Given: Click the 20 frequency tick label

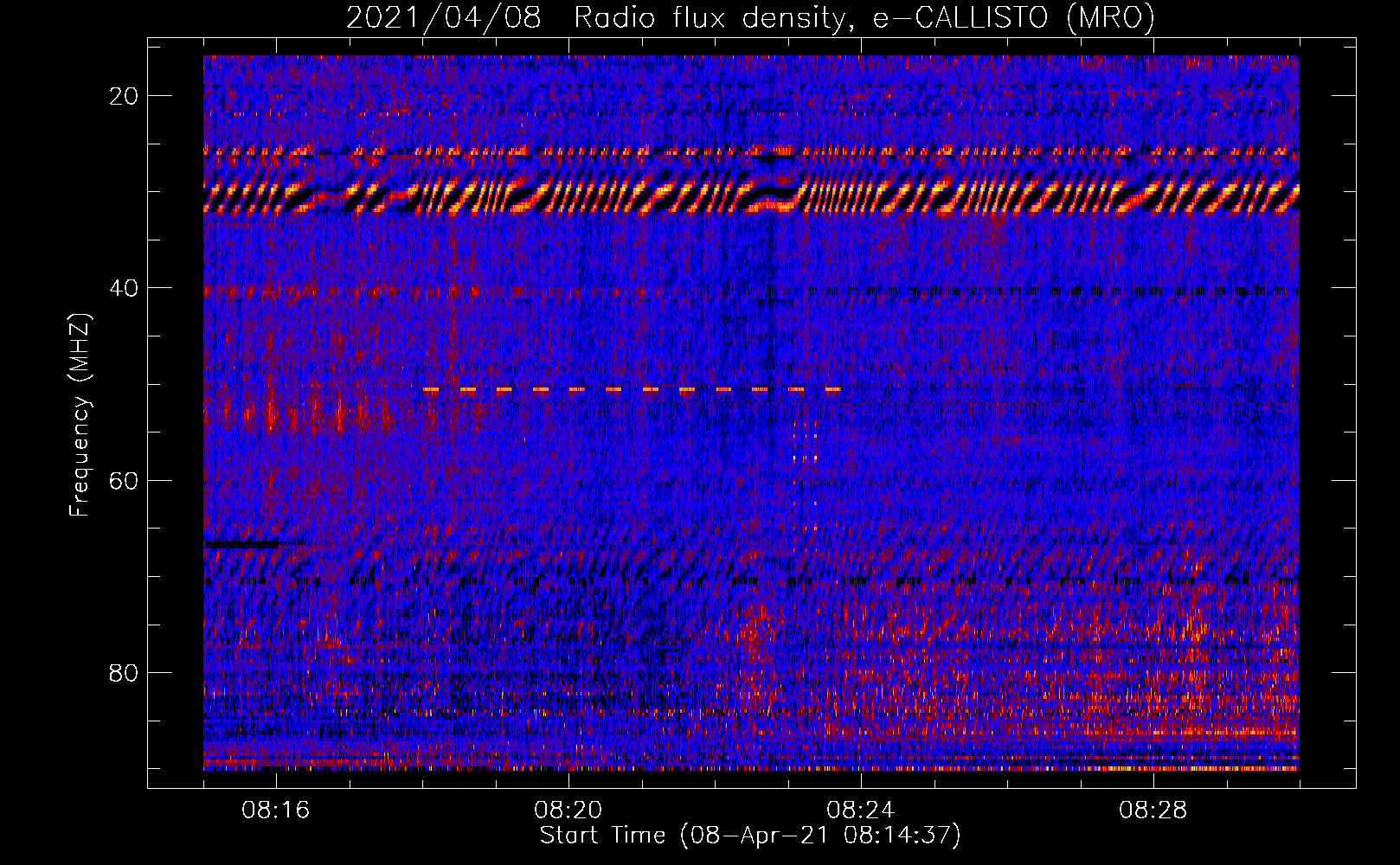Looking at the screenshot, I should (124, 96).
